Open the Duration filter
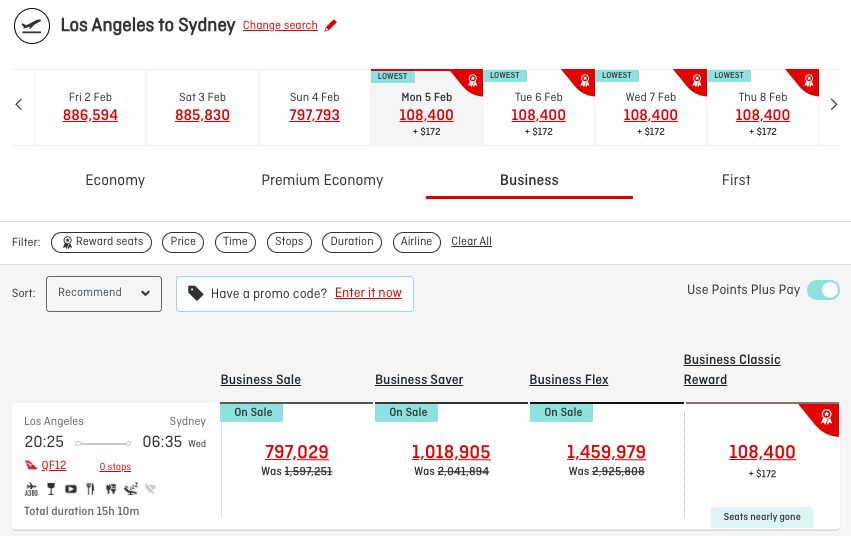Image resolution: width=851 pixels, height=536 pixels. point(352,242)
